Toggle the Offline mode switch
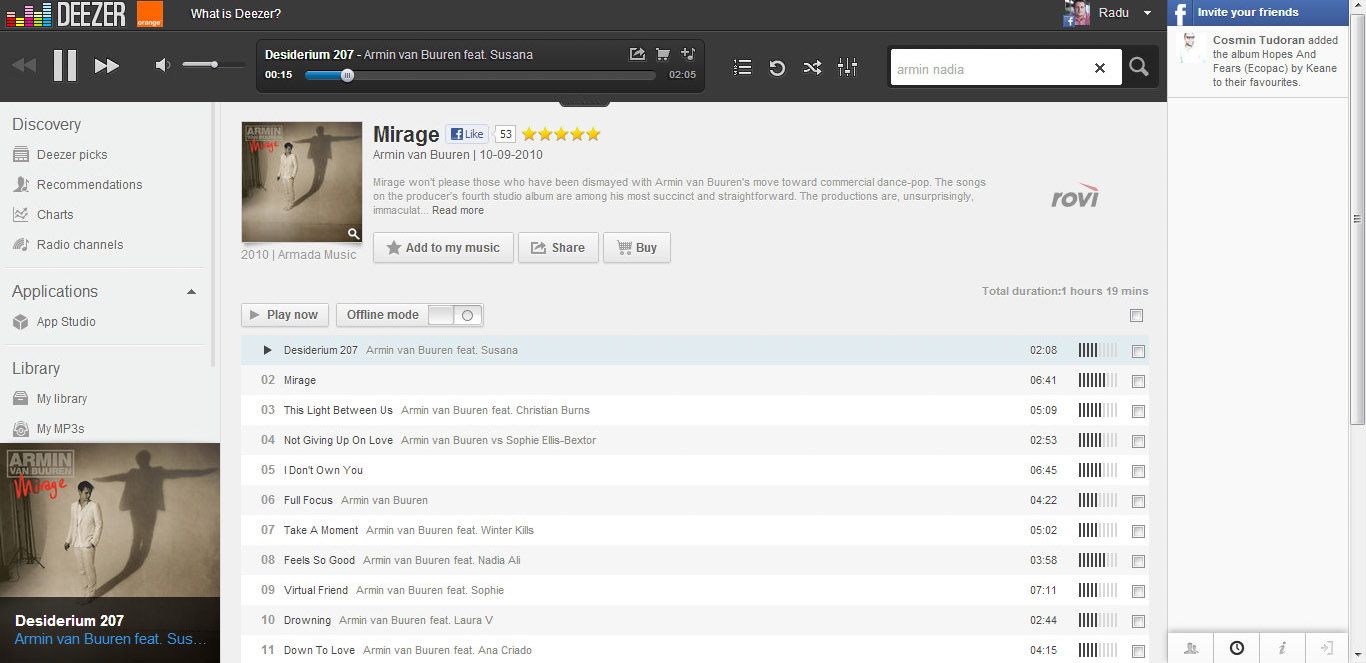The image size is (1366, 663). 455,315
